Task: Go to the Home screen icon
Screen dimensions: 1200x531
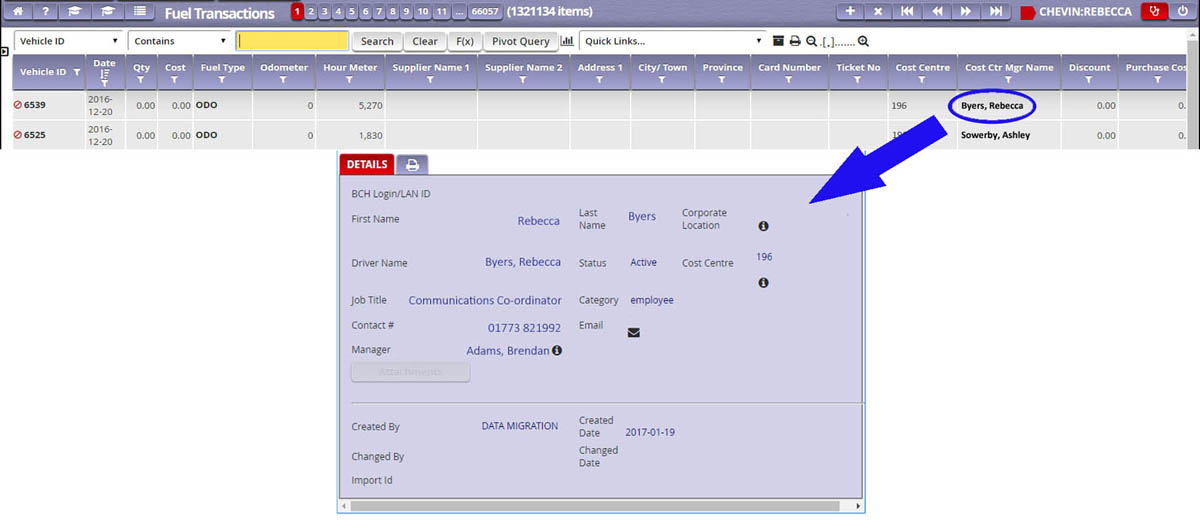Action: 17,12
